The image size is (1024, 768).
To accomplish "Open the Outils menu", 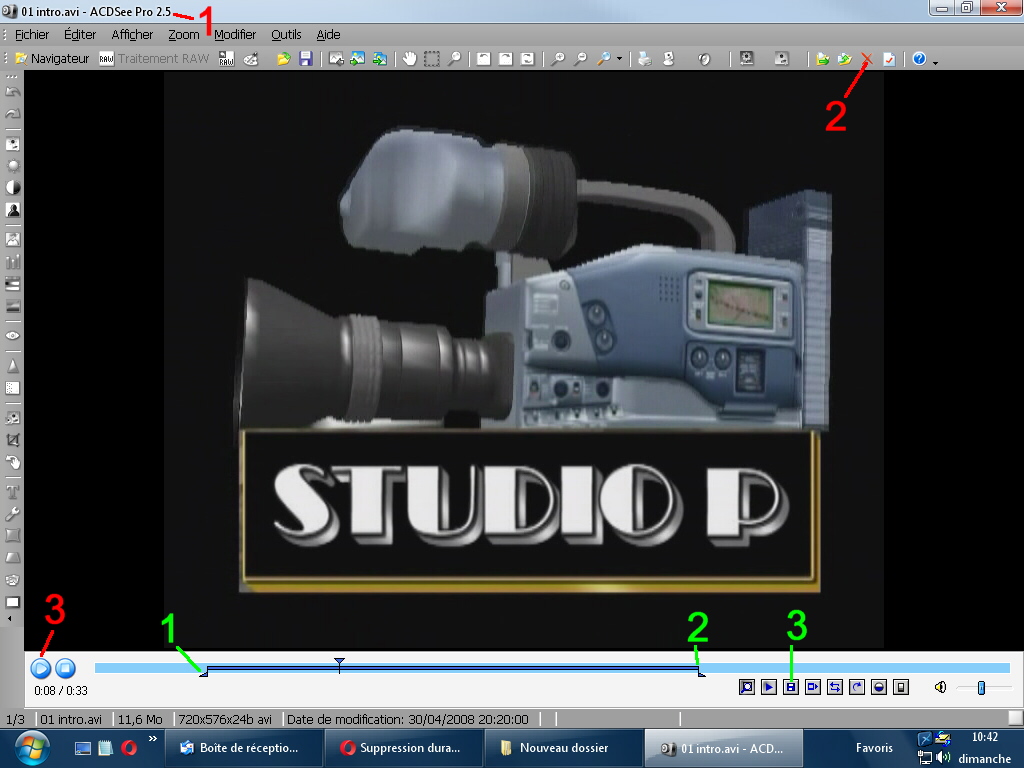I will (x=286, y=35).
